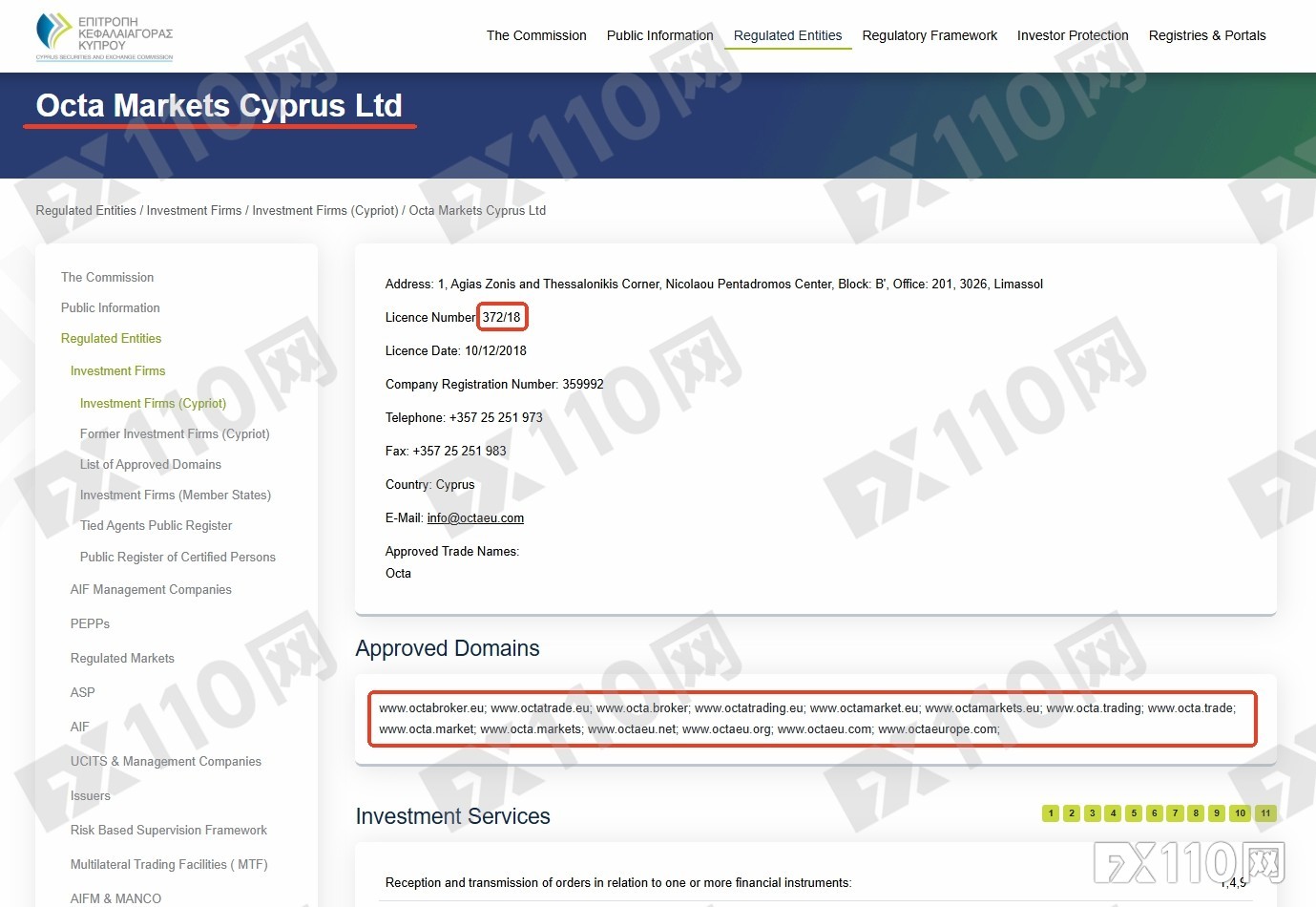The height and width of the screenshot is (907, 1316).
Task: Open Risk Based Supervision Framework item
Action: click(168, 830)
